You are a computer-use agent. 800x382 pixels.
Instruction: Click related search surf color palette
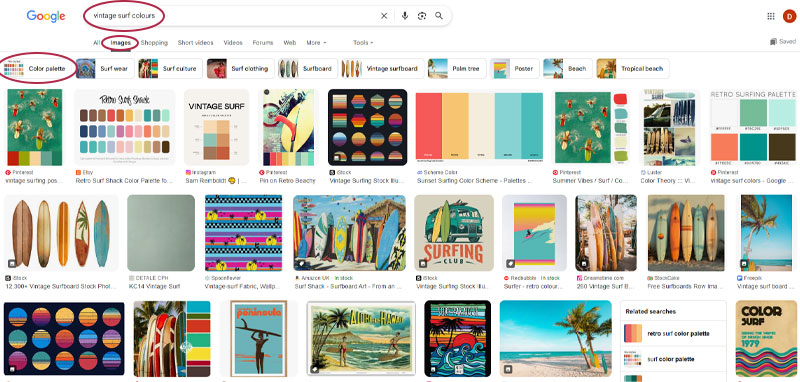pos(673,359)
